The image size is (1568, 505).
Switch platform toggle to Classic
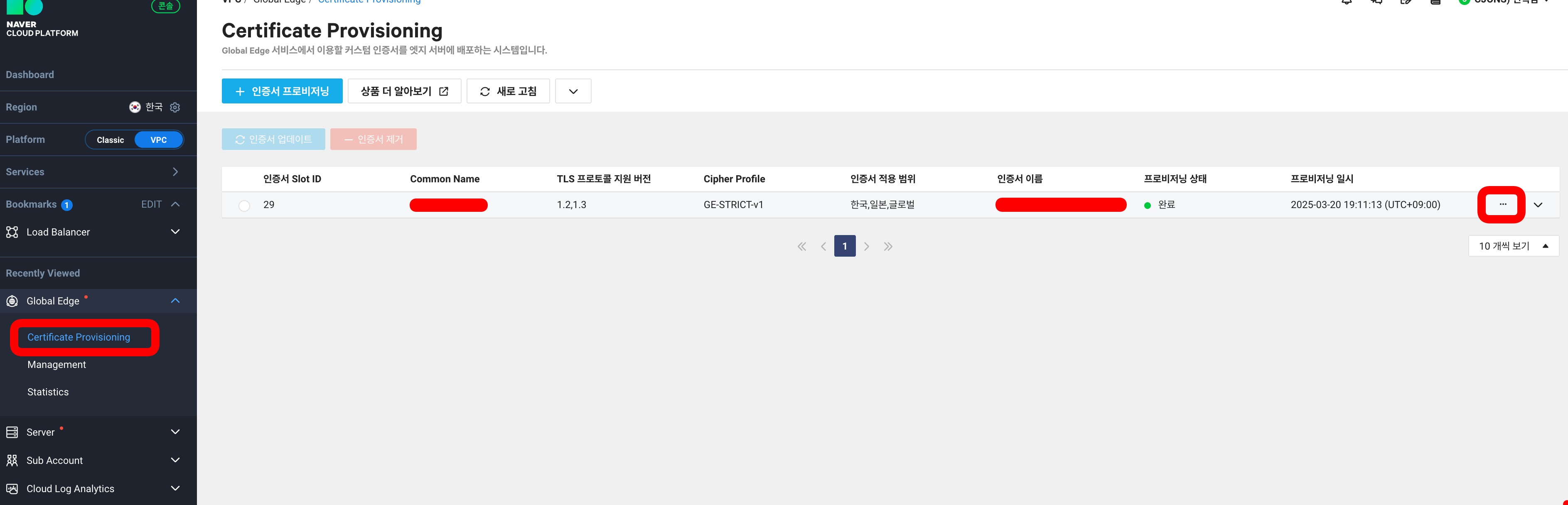tap(110, 140)
